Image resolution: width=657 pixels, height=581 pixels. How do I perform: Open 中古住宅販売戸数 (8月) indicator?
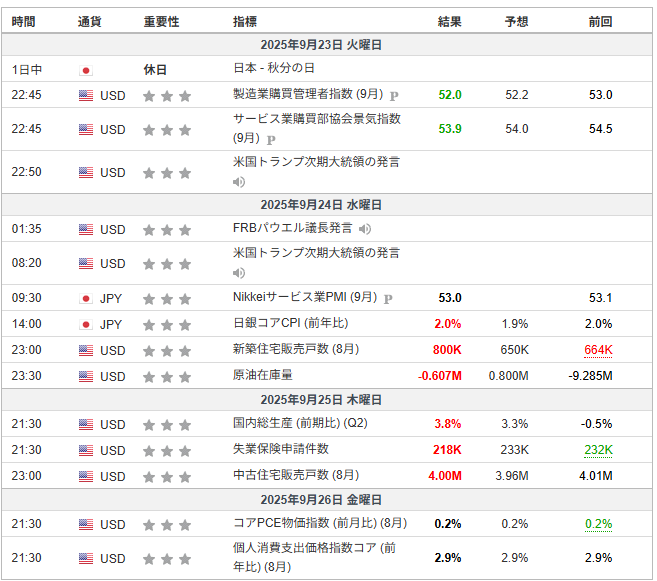(296, 475)
